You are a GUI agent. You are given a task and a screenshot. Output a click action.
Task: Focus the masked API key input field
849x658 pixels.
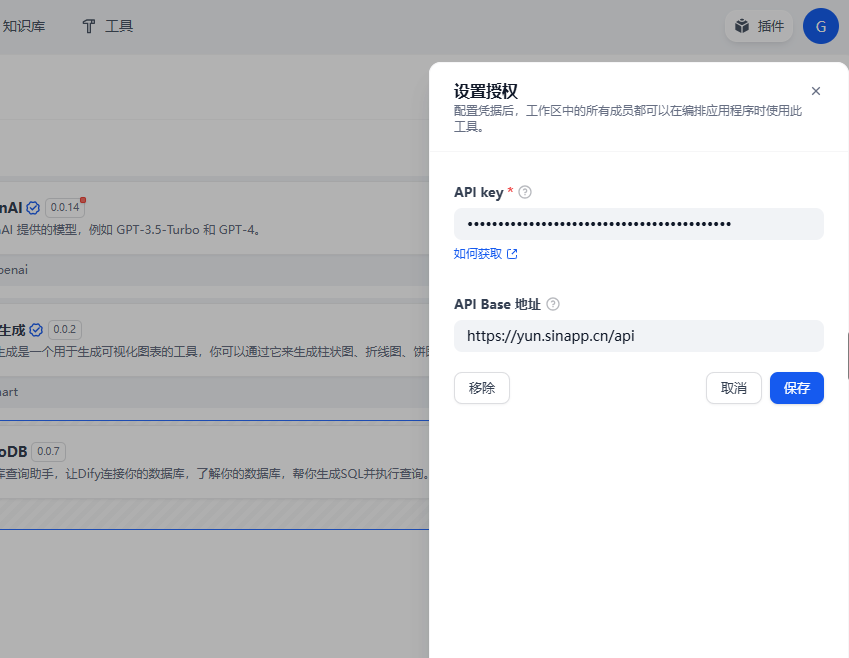pyautogui.click(x=638, y=224)
